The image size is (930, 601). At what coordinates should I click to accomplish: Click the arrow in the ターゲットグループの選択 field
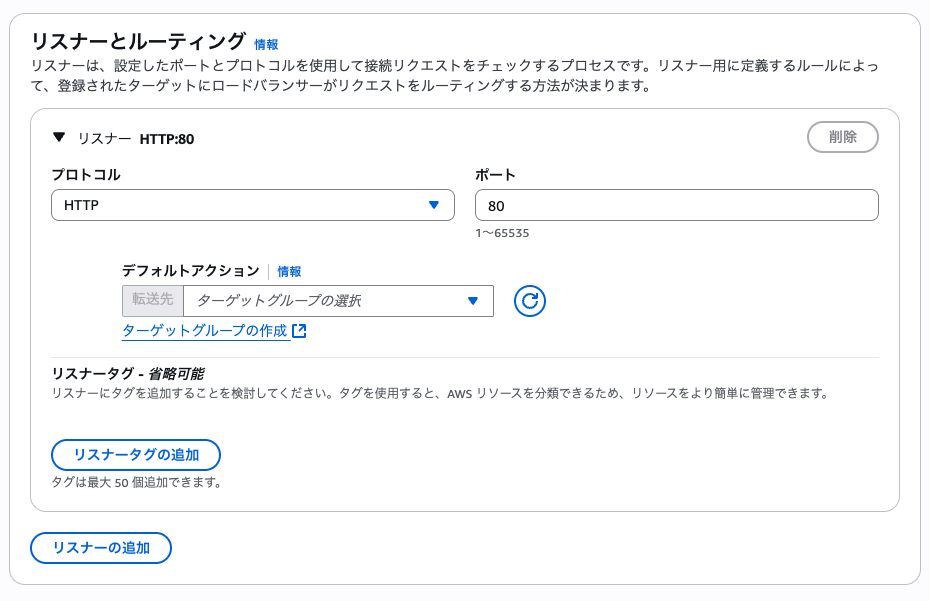coord(472,301)
